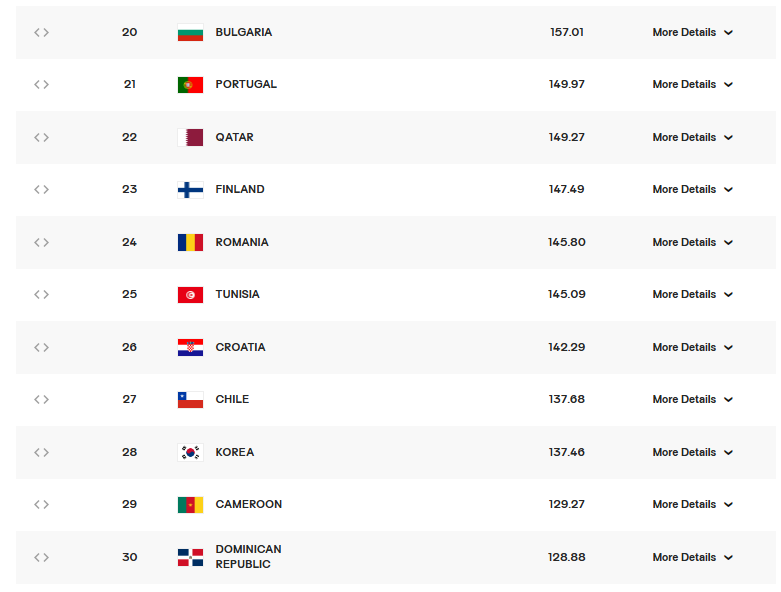Click the Qatar flag icon
Screen dimensions: 781x592
point(190,137)
